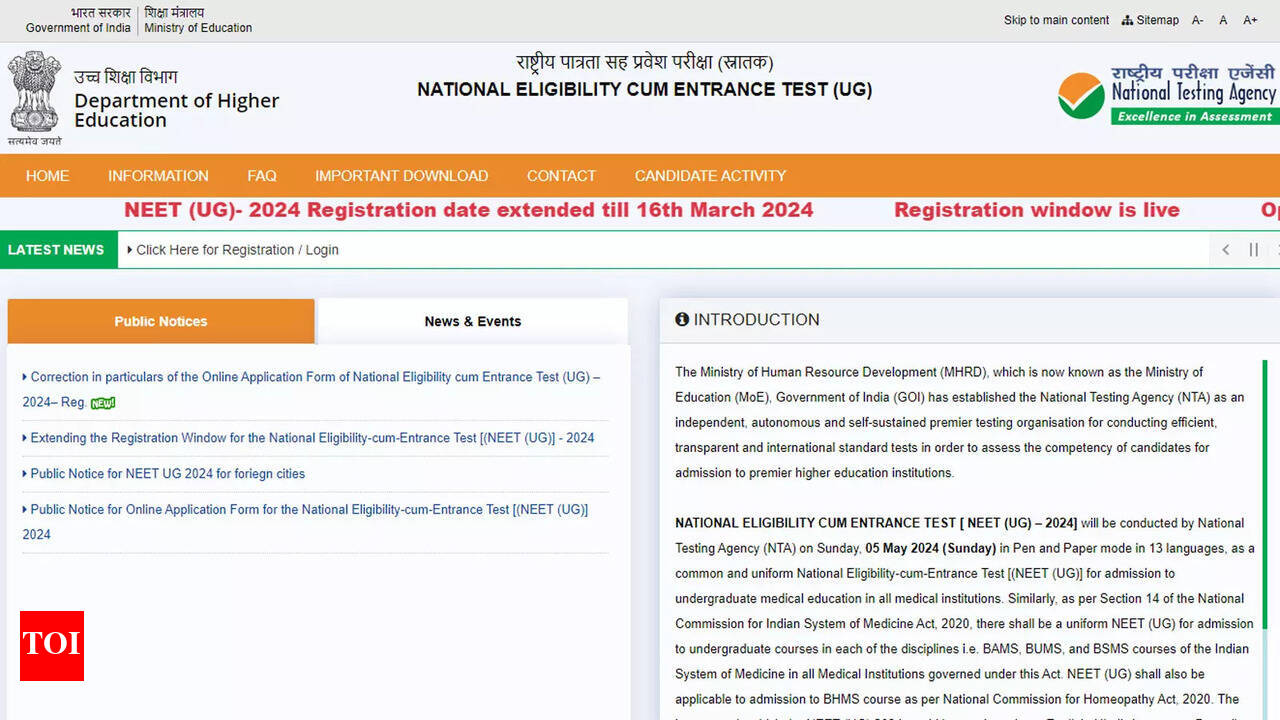Click the National Testing Agency logo

click(1167, 95)
